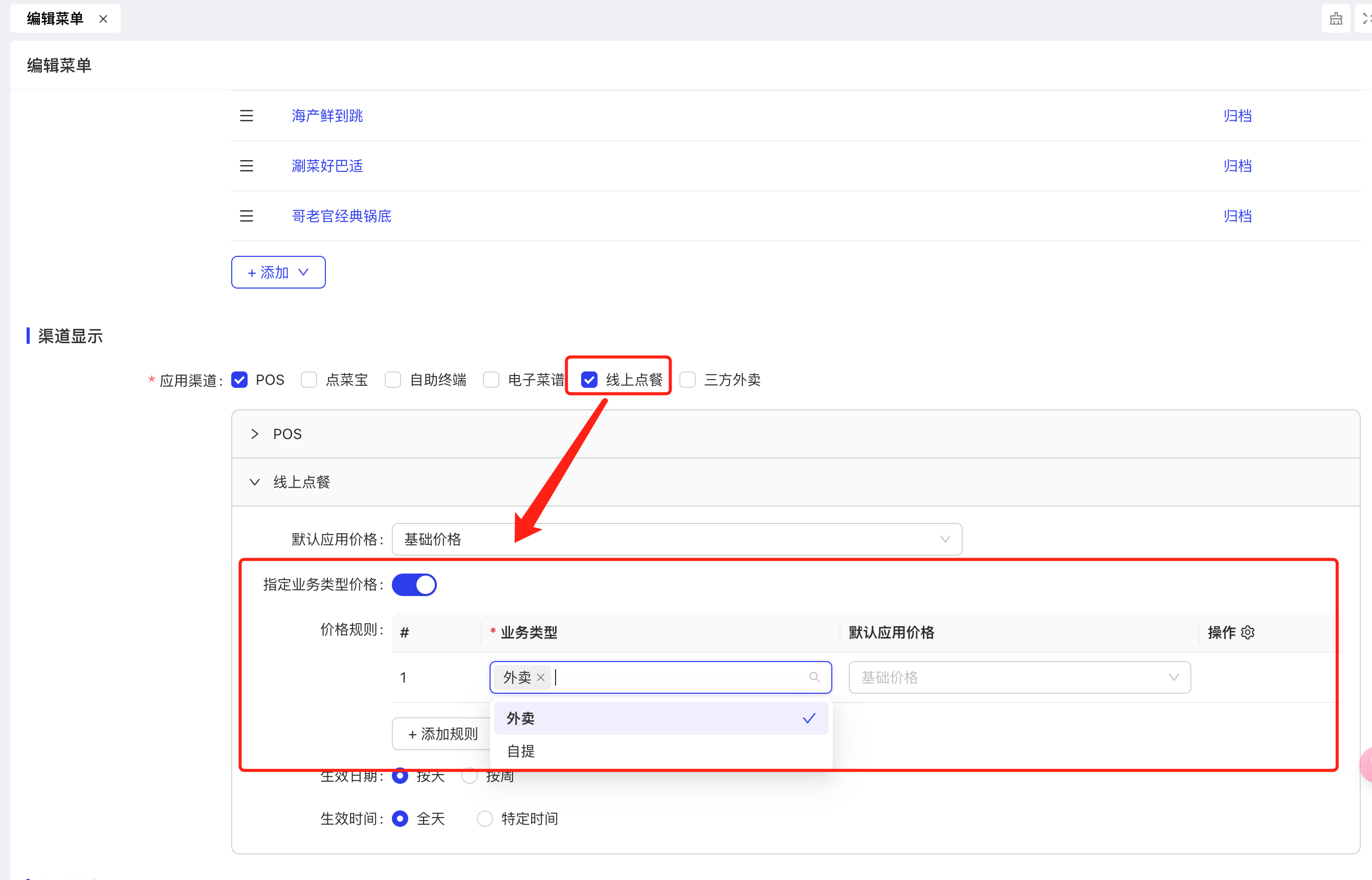This screenshot has width=1372, height=880.
Task: Open the 操作 column settings gear
Action: click(1248, 632)
